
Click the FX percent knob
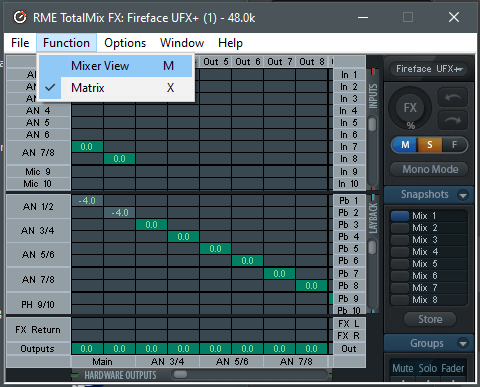coord(410,108)
